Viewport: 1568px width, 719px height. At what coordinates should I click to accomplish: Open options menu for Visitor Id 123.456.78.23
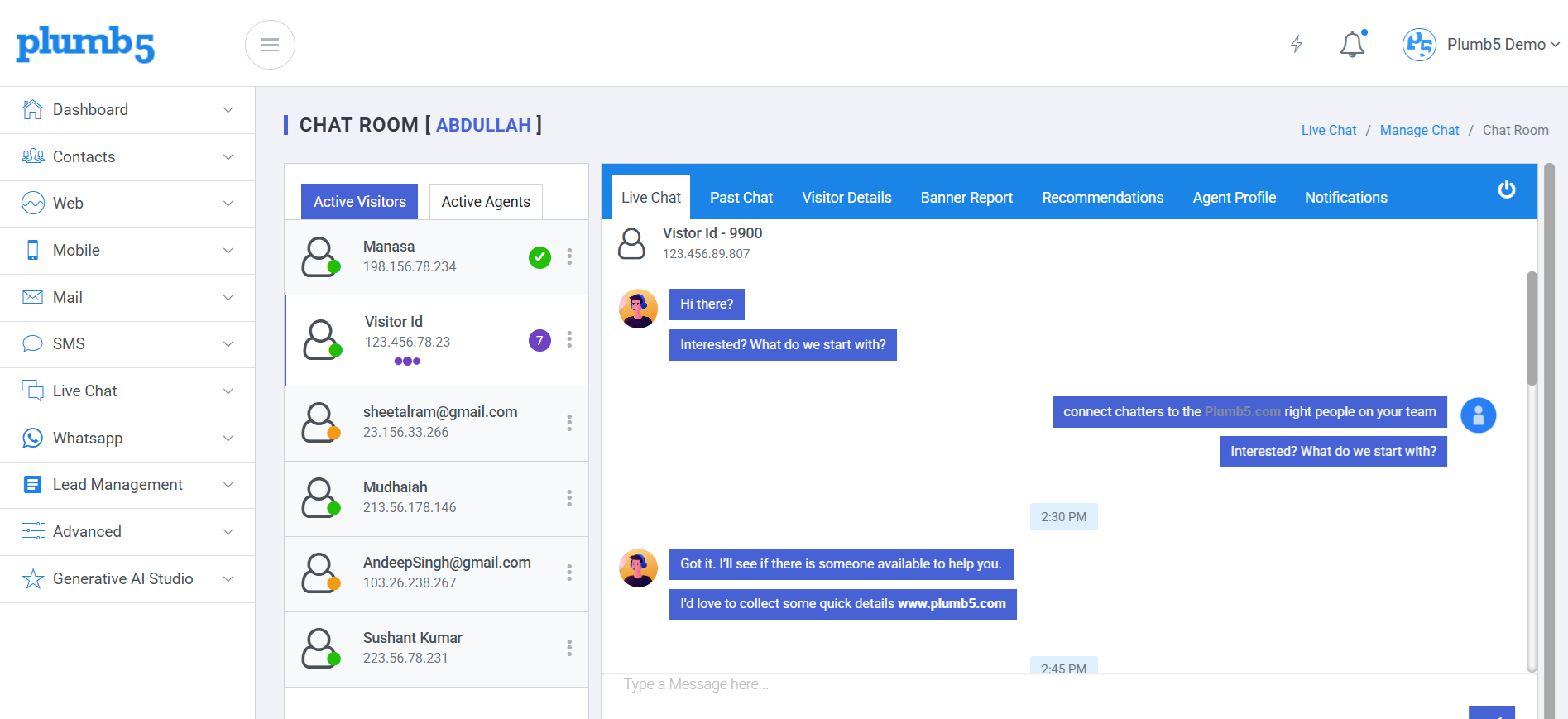click(569, 339)
